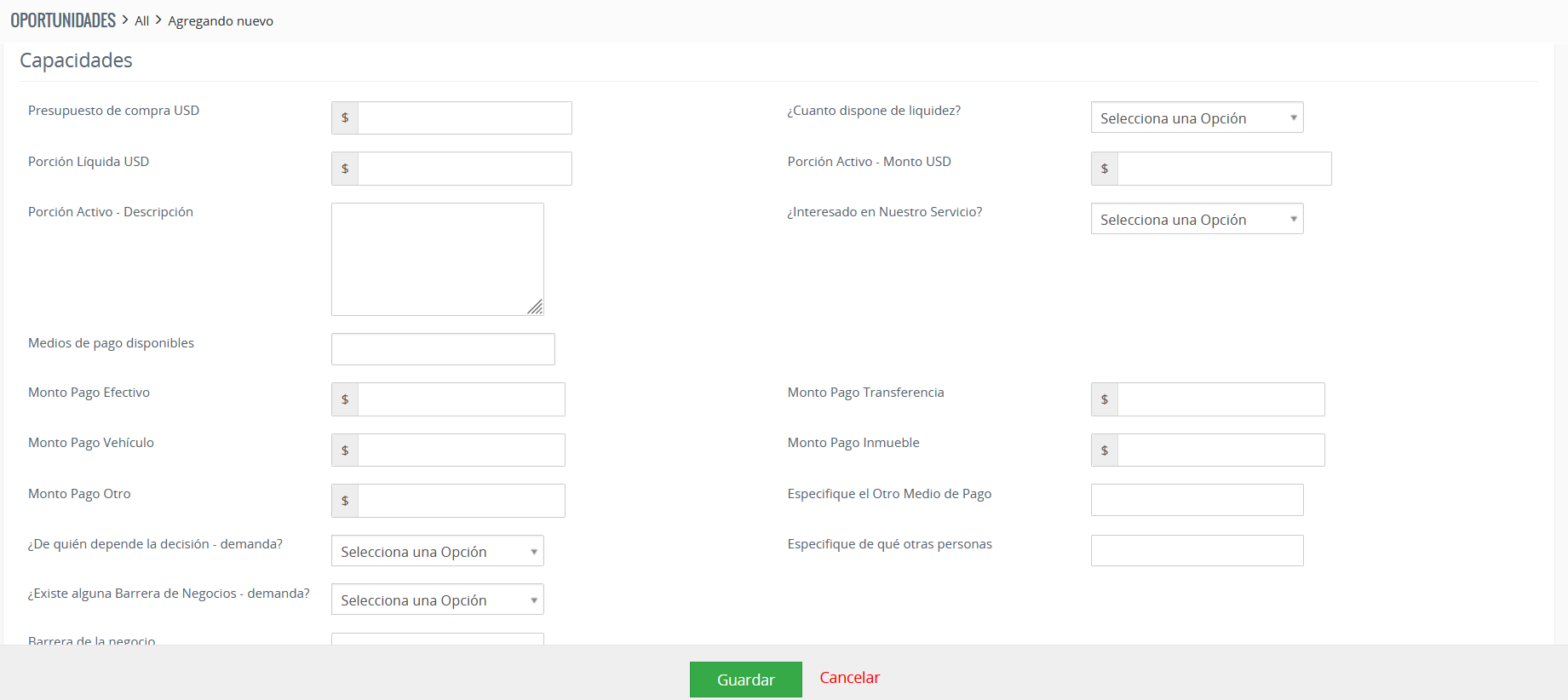Open the OPORTUNIDADES breadcrumb link

[63, 20]
